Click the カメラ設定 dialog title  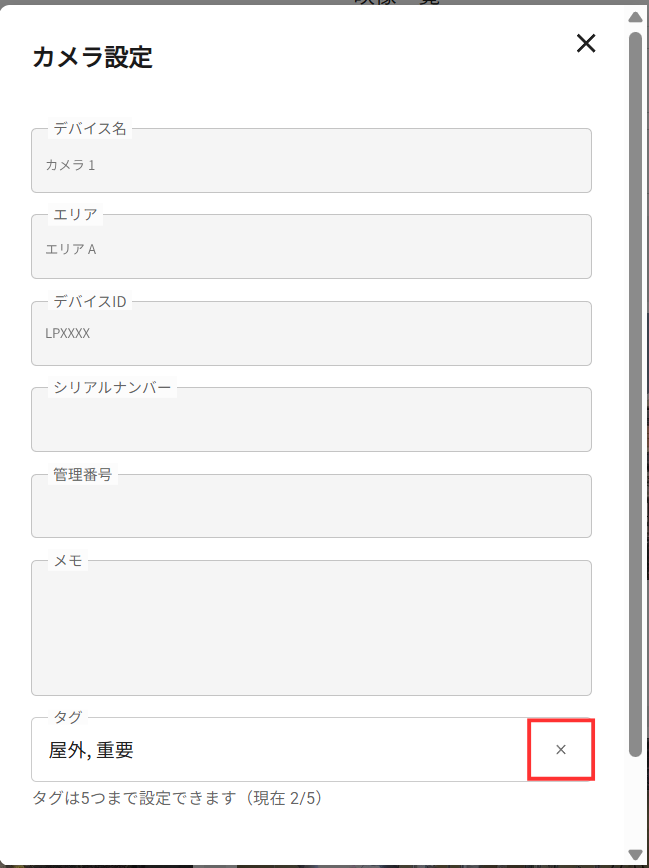pyautogui.click(x=92, y=57)
